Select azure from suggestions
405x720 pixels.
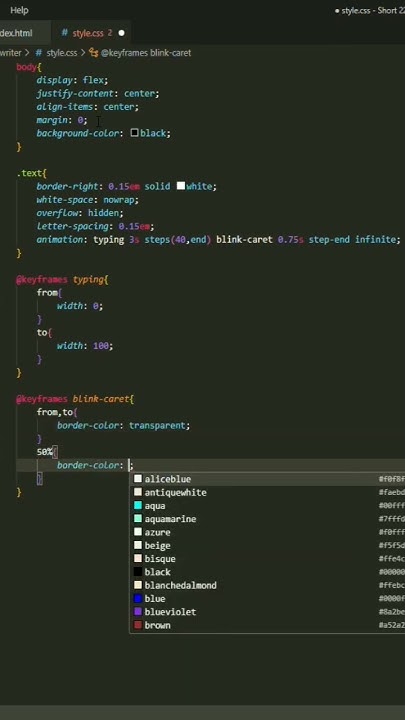click(x=267, y=532)
